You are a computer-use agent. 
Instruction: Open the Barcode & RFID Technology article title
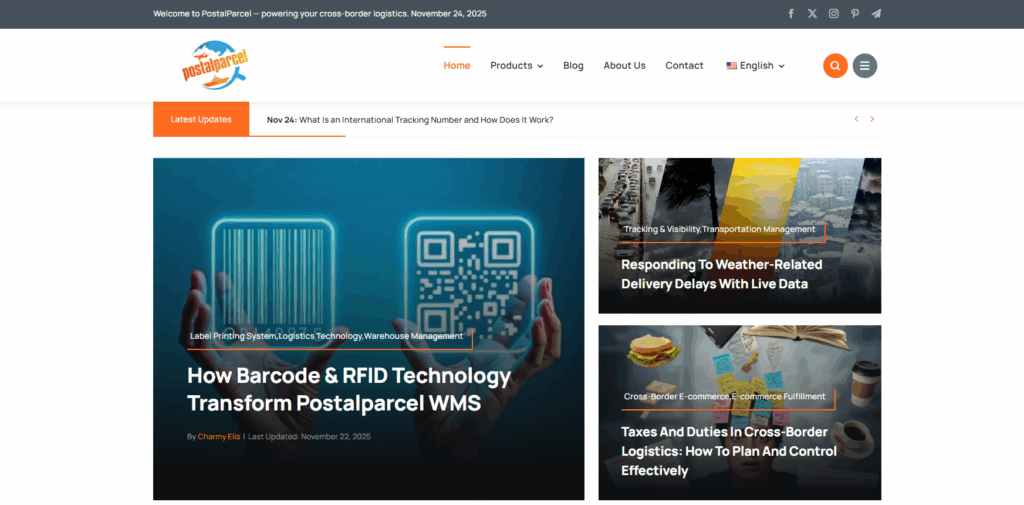tap(349, 389)
